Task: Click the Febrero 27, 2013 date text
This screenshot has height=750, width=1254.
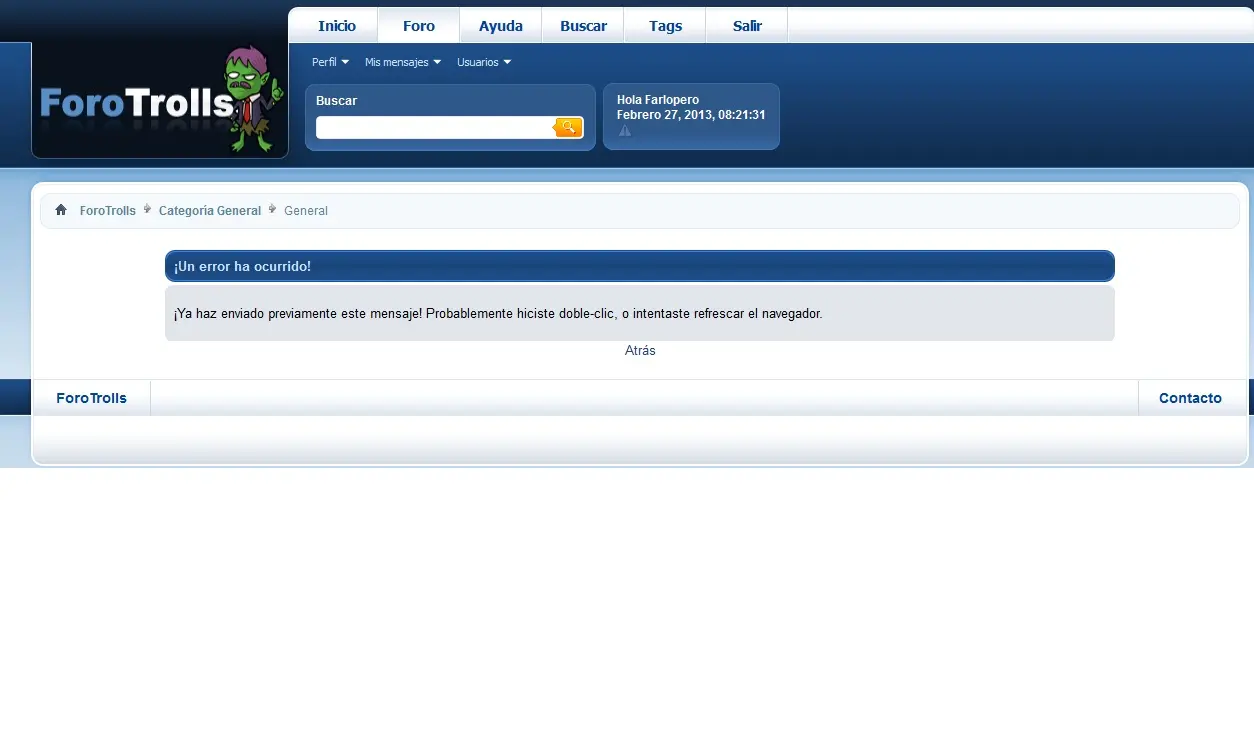Action: 691,115
